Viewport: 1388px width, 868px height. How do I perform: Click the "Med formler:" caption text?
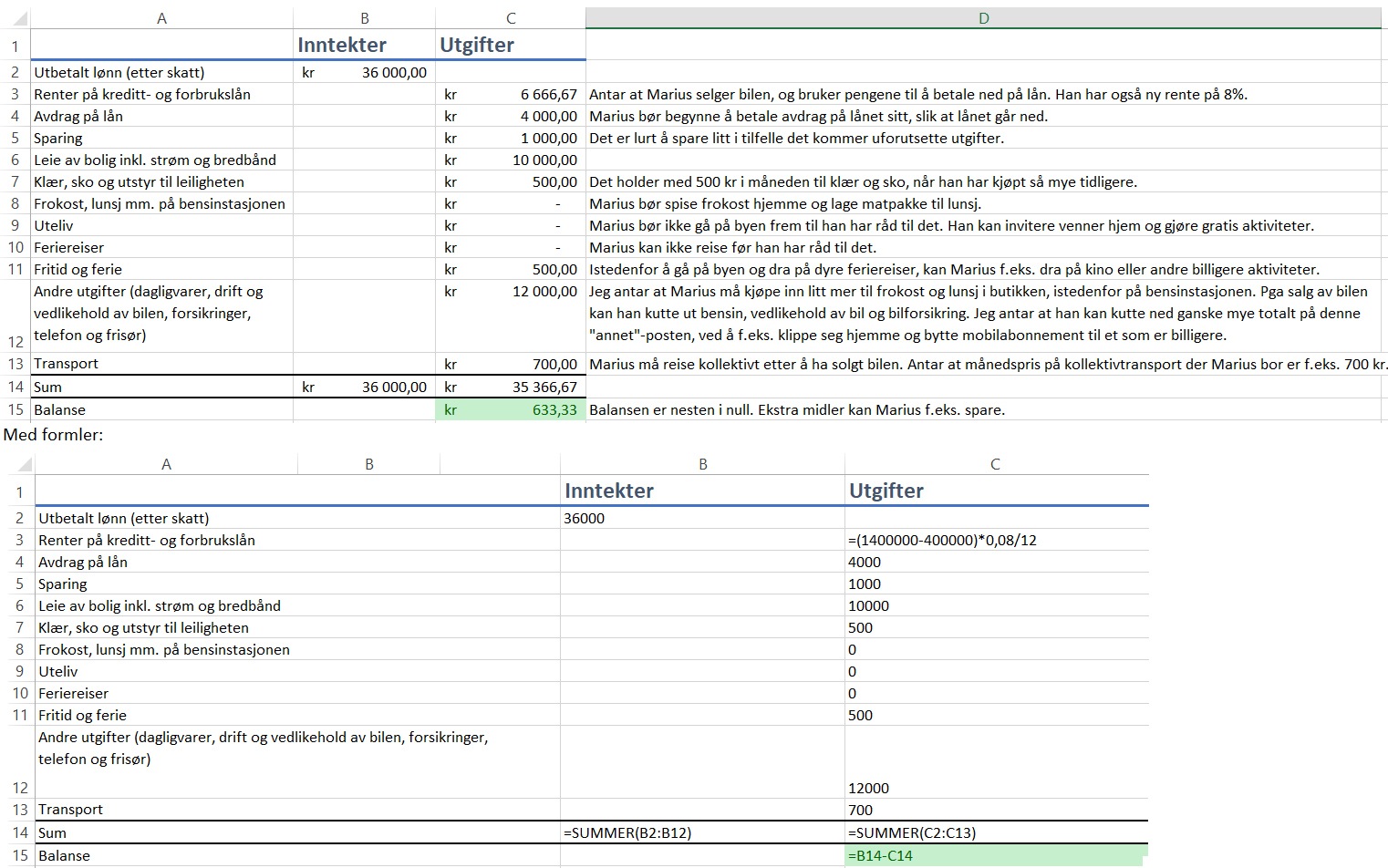coord(53,435)
